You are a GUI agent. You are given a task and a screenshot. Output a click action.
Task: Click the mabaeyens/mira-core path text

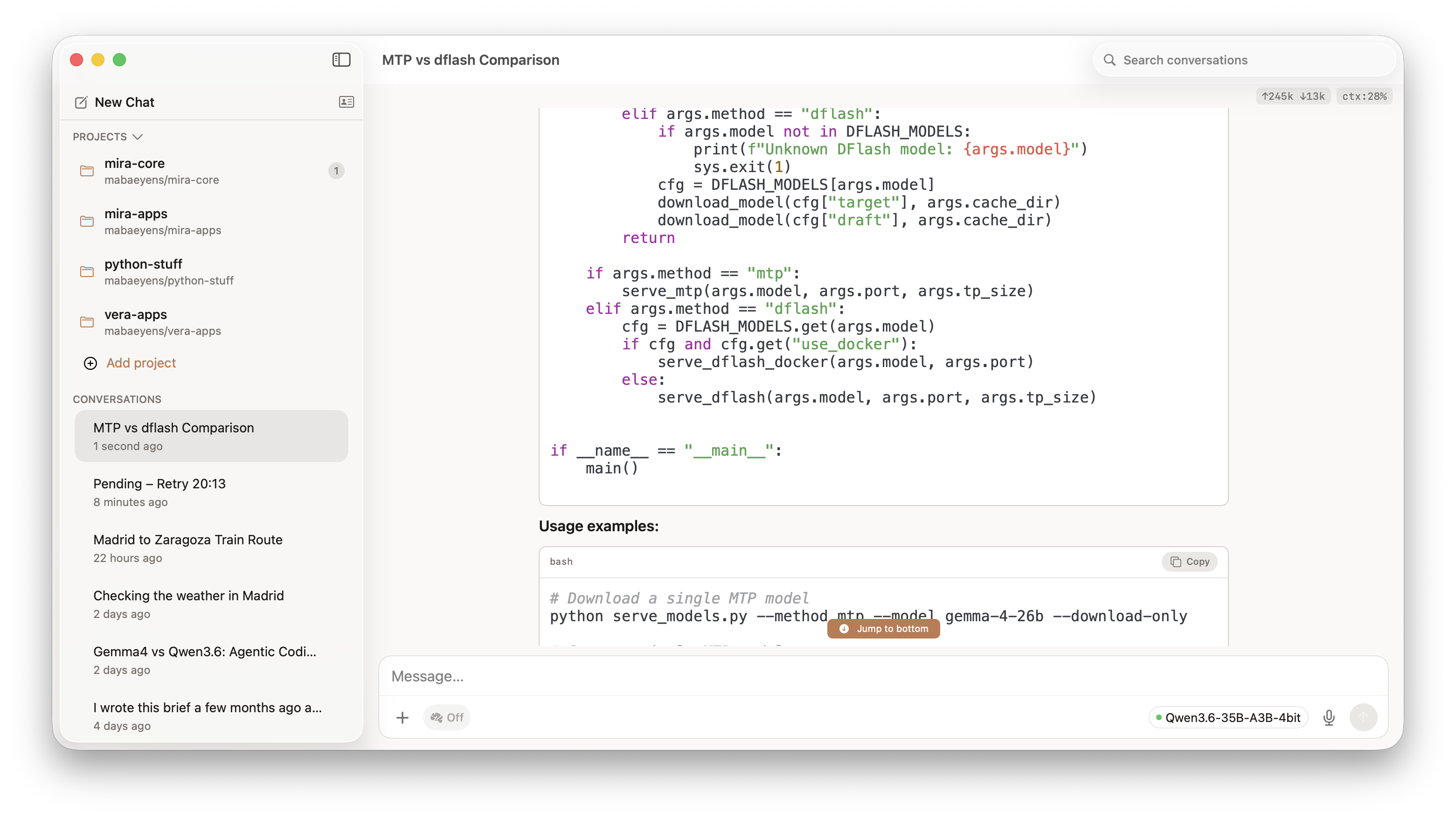[x=162, y=180]
